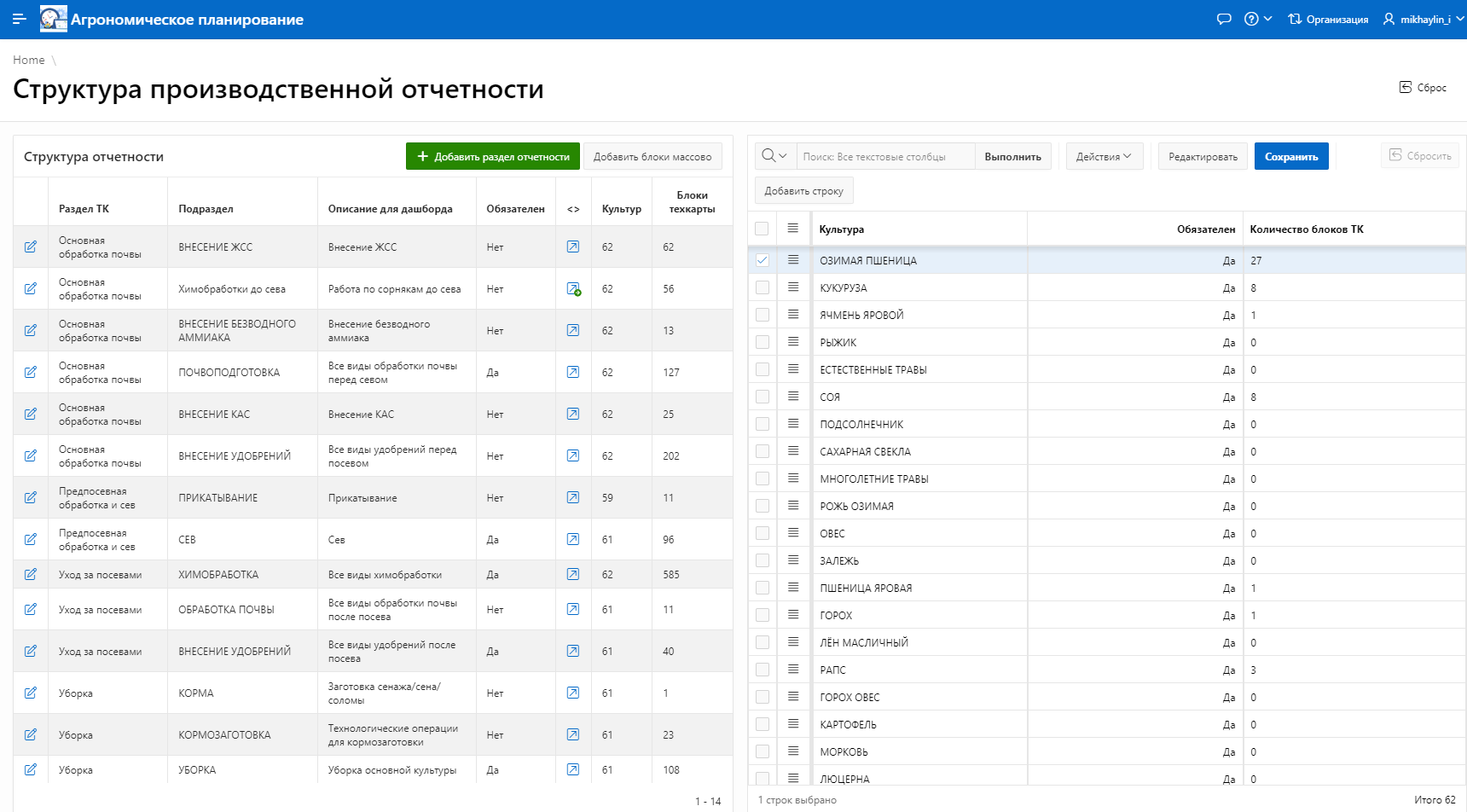Select the РЫЖИК row checkbox

[762, 342]
